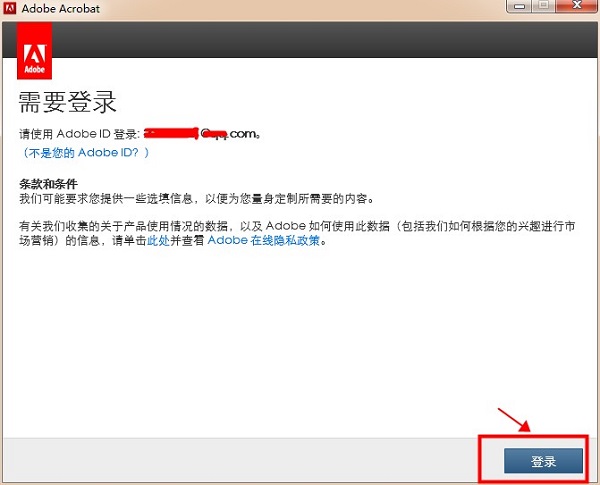Click the red Adobe logo
This screenshot has width=600, height=485.
(34, 51)
